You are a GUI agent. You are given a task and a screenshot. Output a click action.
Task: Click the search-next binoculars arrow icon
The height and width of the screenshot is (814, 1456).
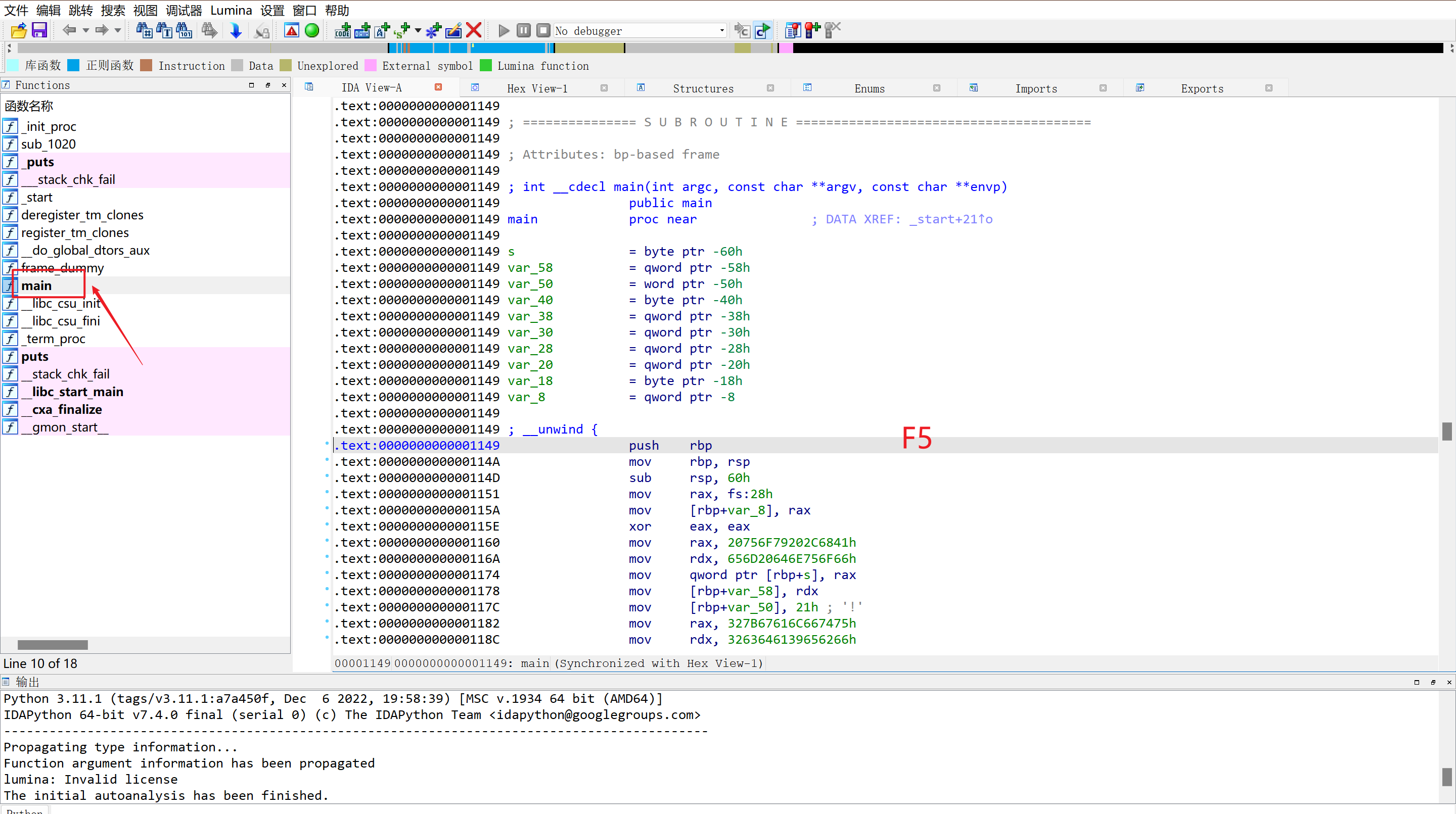click(209, 30)
